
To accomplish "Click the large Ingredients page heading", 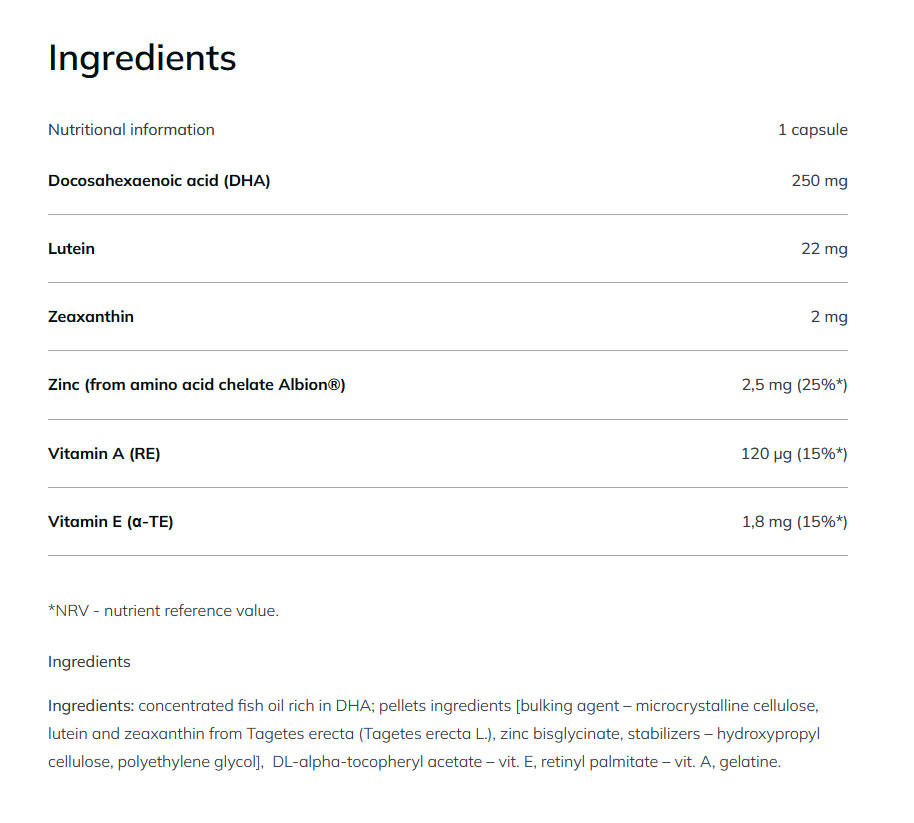I will (142, 58).
